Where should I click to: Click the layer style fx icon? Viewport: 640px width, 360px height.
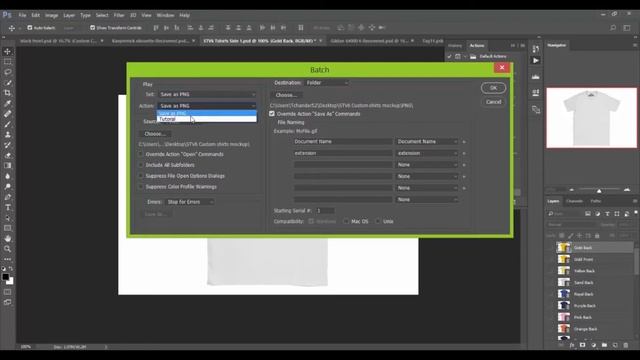coord(572,345)
